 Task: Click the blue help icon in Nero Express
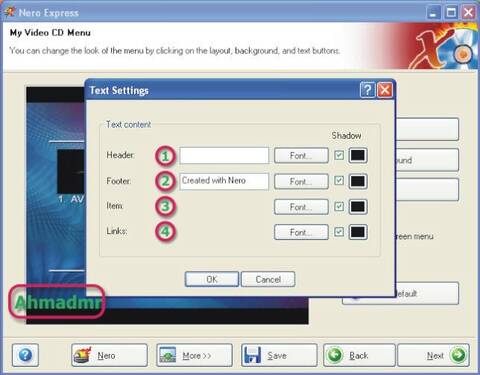[25, 355]
